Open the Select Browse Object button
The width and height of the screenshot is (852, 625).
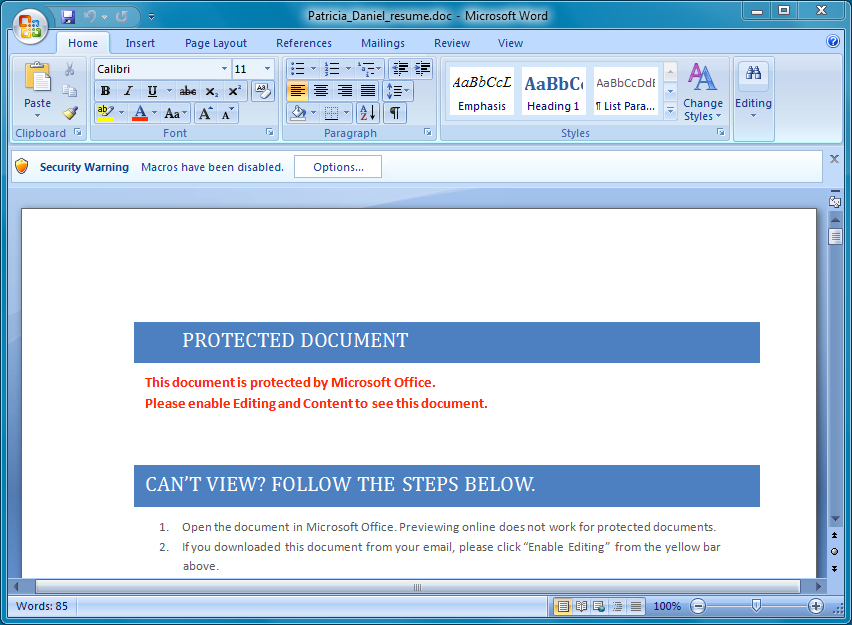click(x=835, y=552)
